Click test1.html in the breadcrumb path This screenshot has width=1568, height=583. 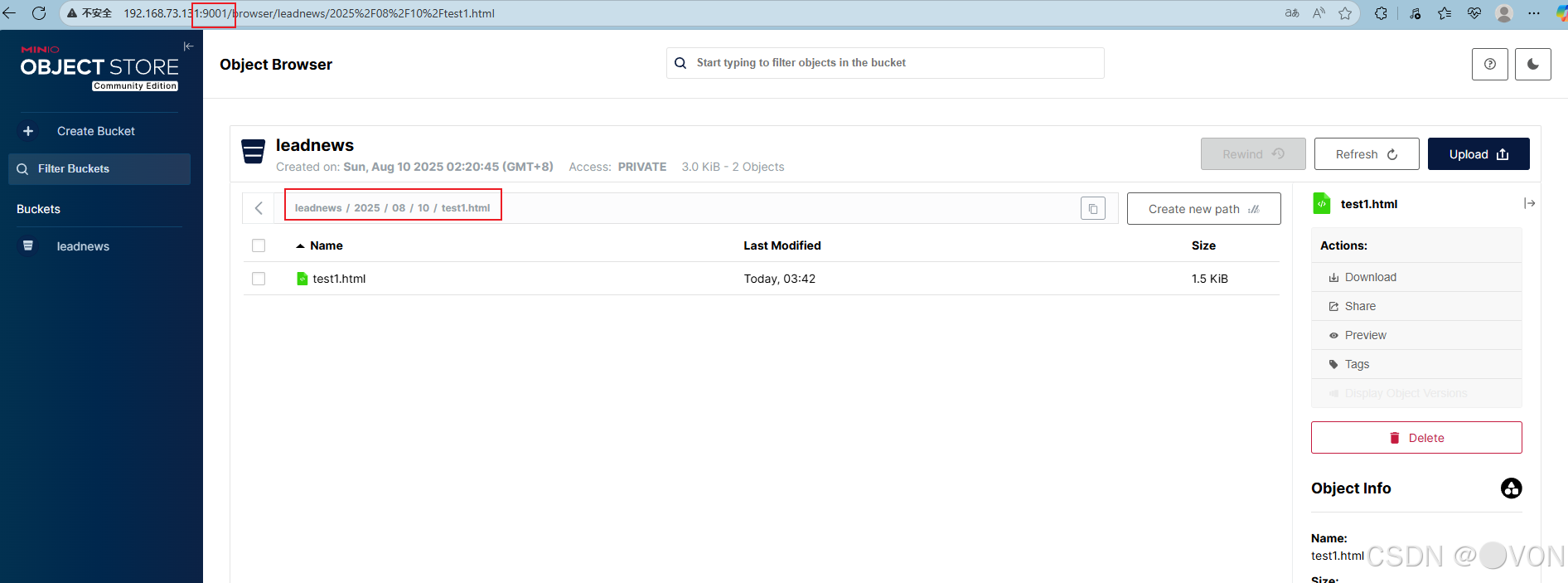(x=466, y=208)
